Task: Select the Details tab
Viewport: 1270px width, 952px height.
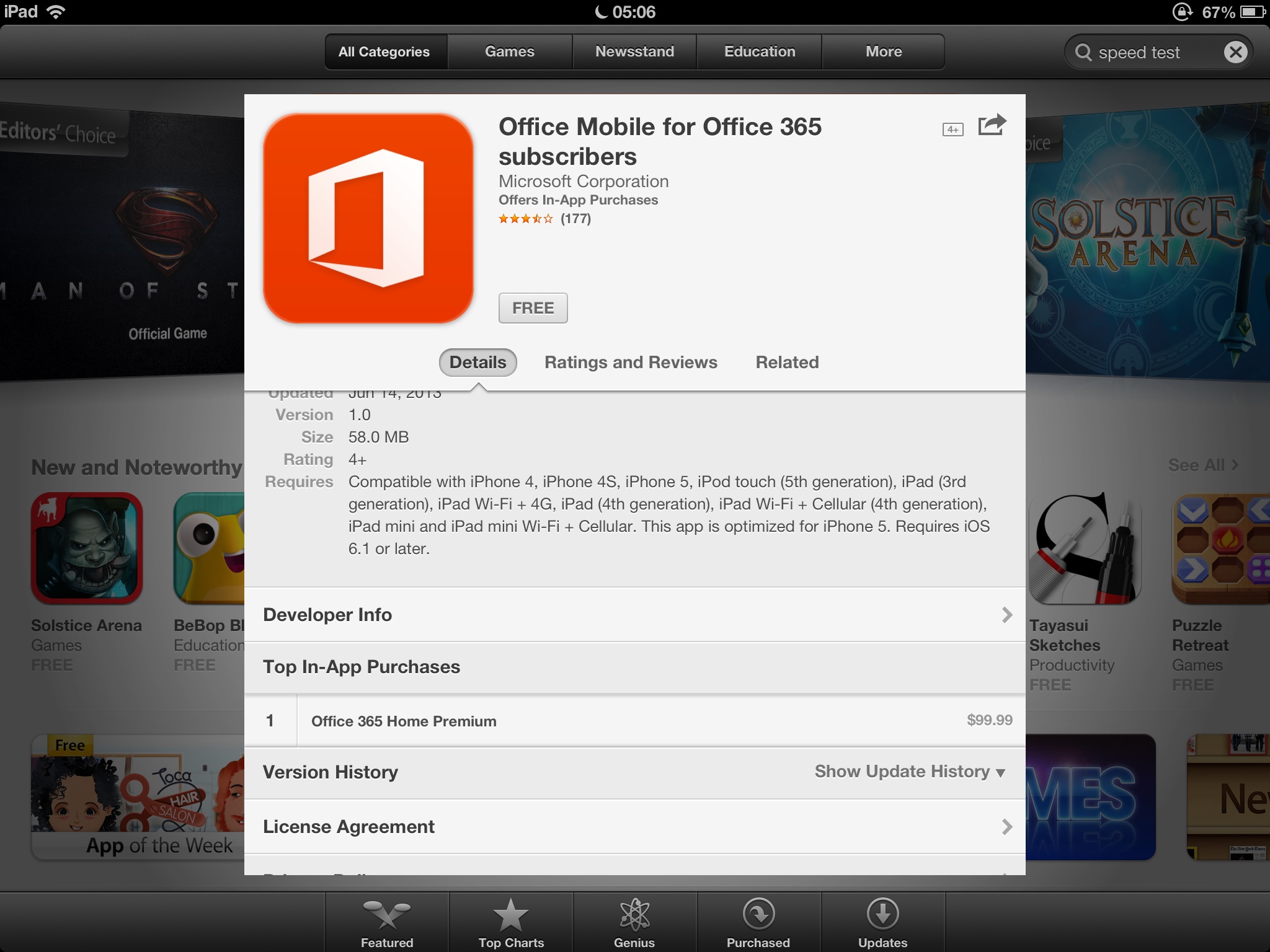Action: (x=477, y=362)
